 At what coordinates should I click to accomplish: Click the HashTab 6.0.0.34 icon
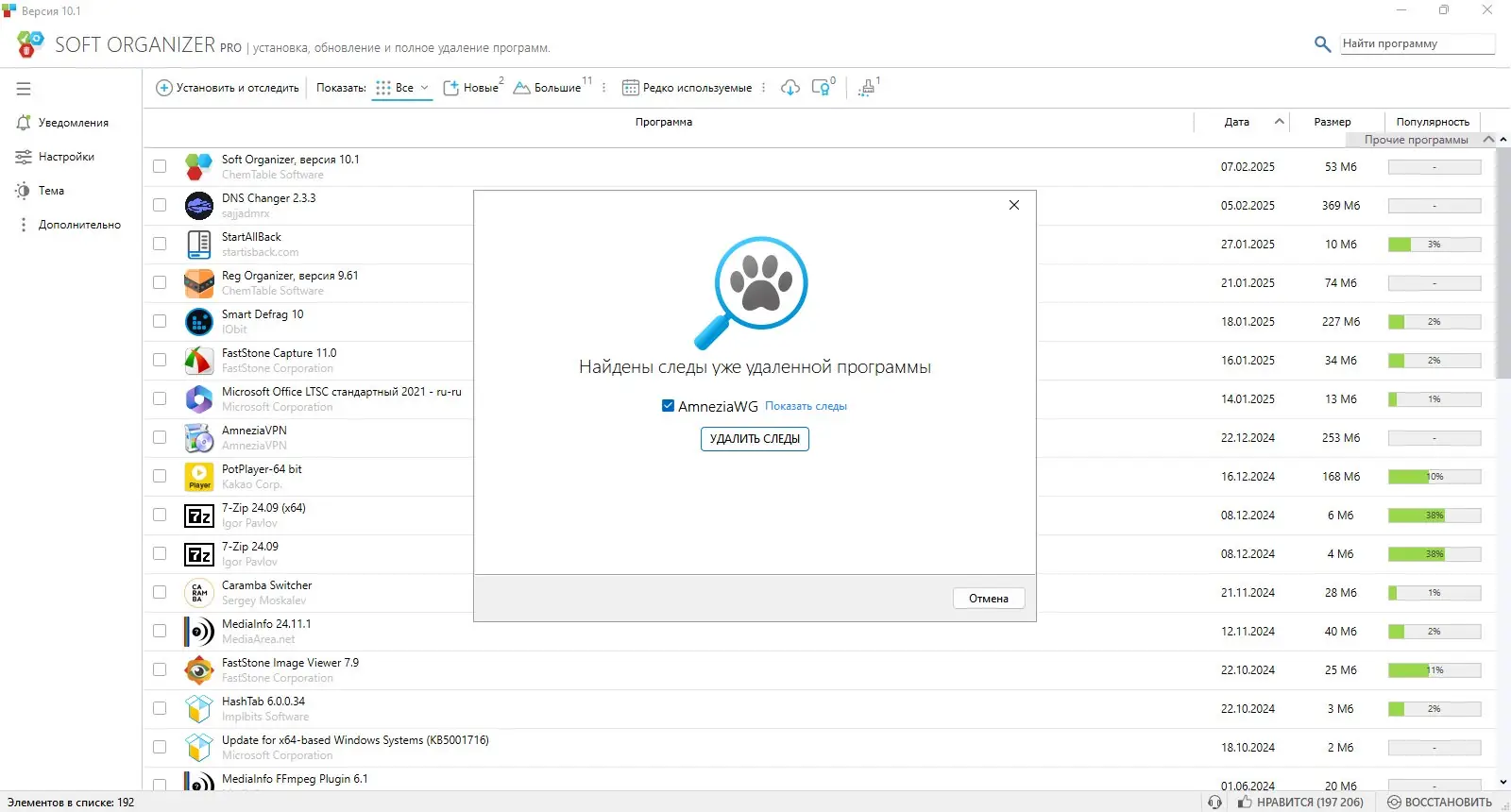(x=198, y=709)
